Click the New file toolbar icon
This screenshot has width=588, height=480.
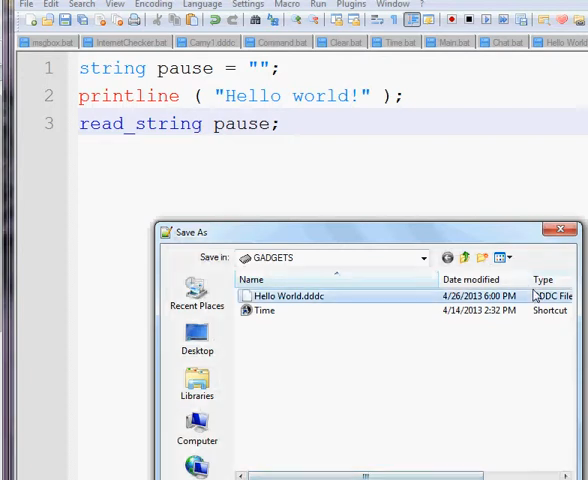click(31, 20)
